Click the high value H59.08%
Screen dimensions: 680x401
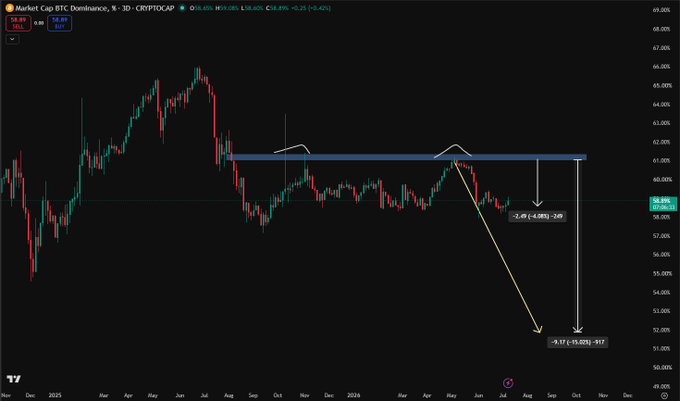[227, 8]
